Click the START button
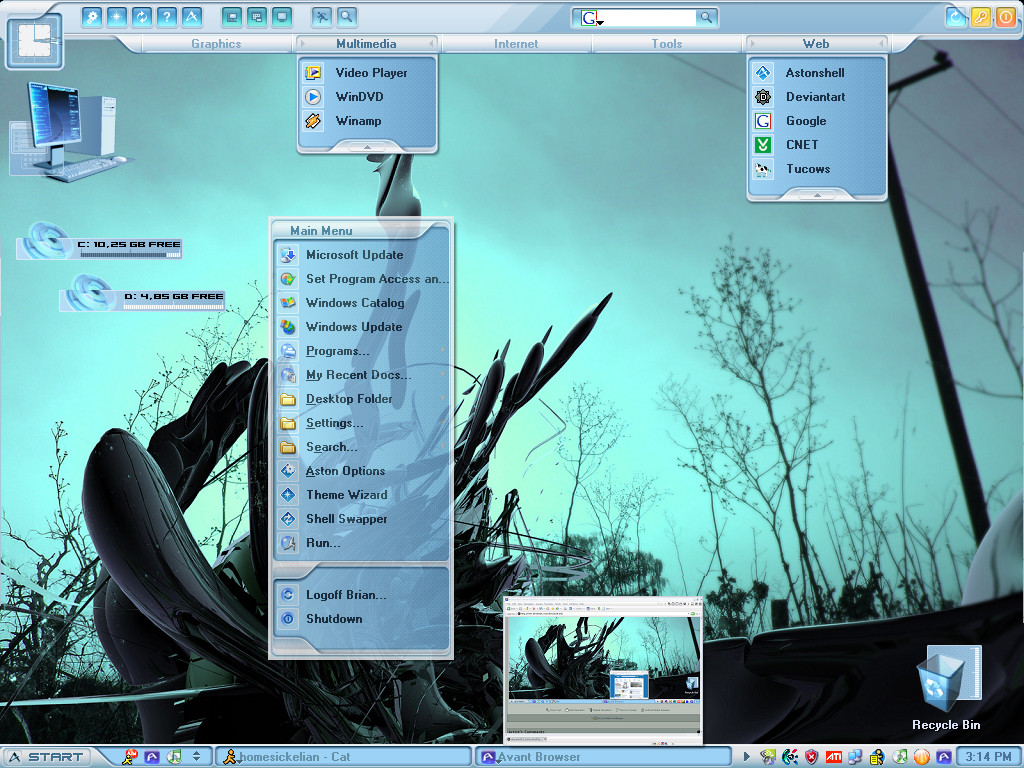The width and height of the screenshot is (1024, 768). tap(46, 757)
